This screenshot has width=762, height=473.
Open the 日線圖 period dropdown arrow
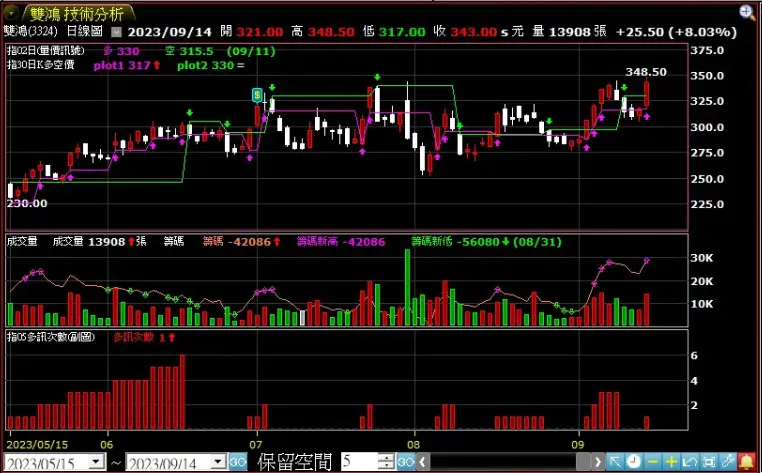click(115, 33)
